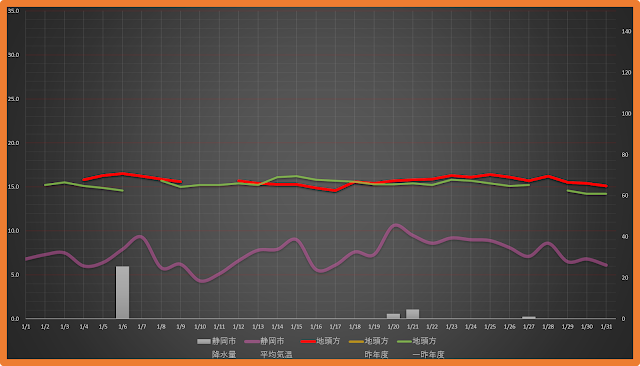Click the 80 right axis value
This screenshot has height=366, width=640.
click(x=625, y=155)
